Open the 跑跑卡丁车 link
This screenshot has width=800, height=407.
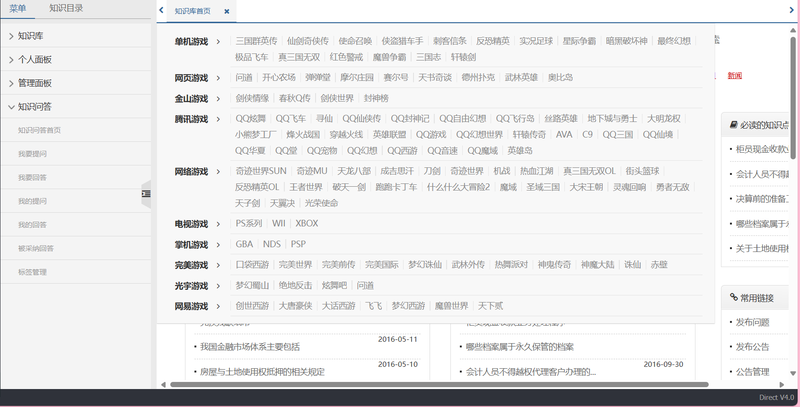pyautogui.click(x=396, y=187)
